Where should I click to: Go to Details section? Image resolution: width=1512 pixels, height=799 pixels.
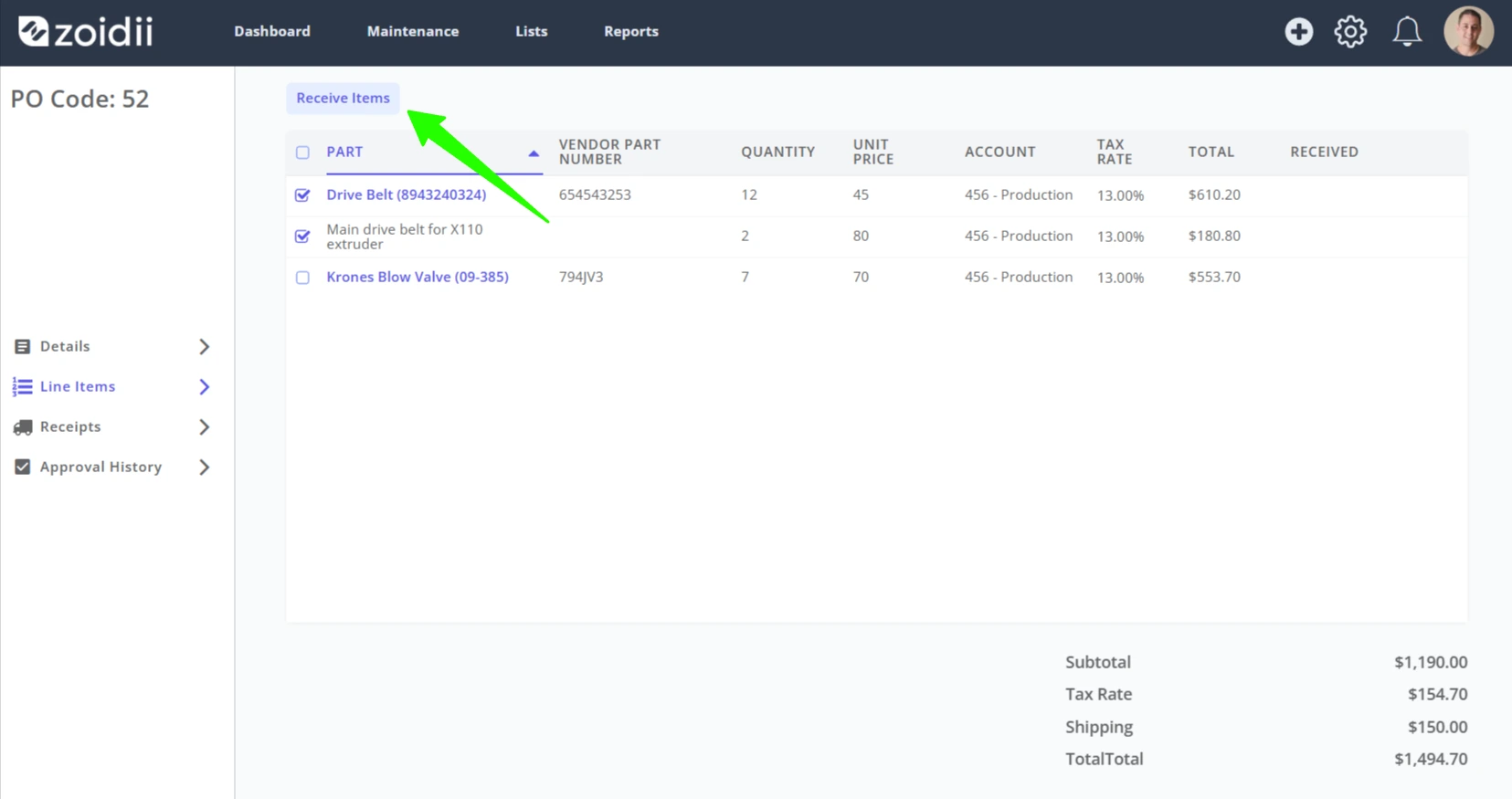coord(65,346)
